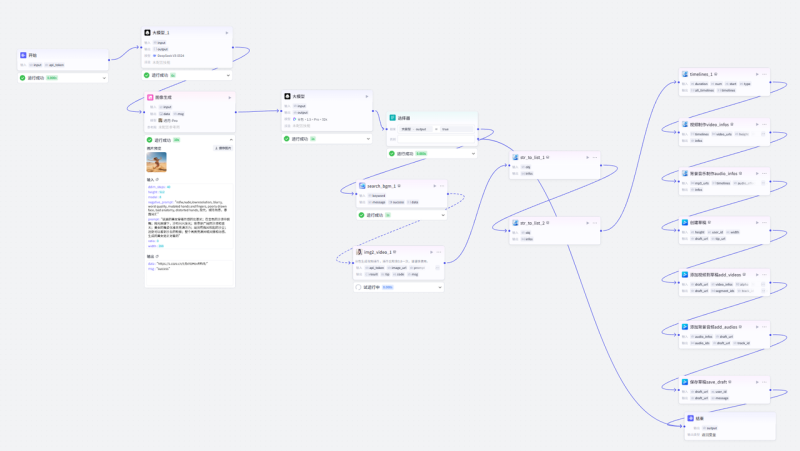
Task: Click the search_bgm_1 plugin icon
Action: pos(363,186)
